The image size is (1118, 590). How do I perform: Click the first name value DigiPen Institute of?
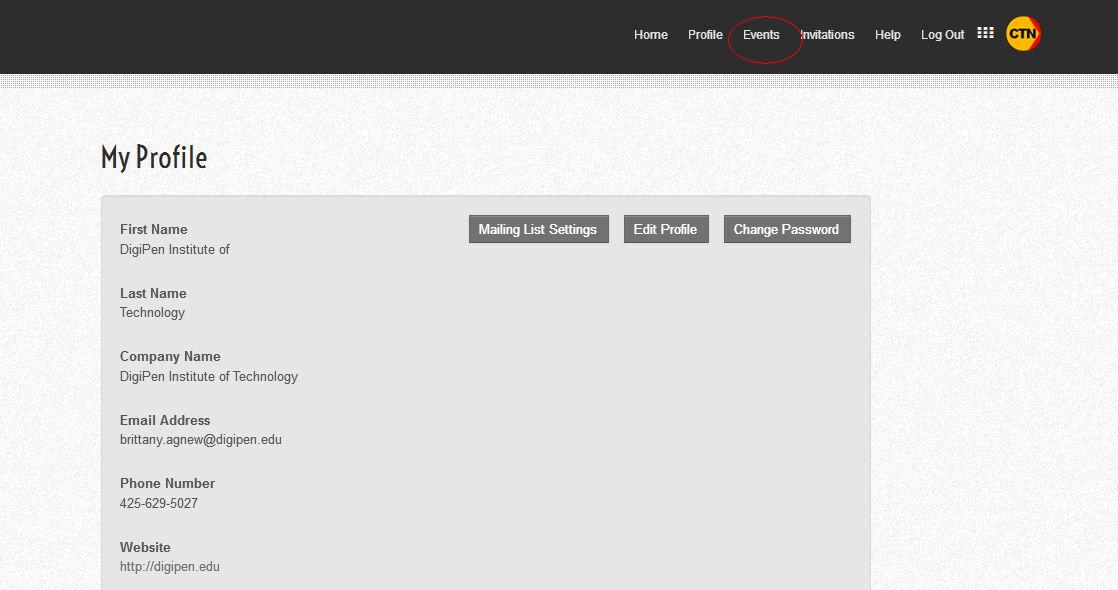tap(175, 250)
